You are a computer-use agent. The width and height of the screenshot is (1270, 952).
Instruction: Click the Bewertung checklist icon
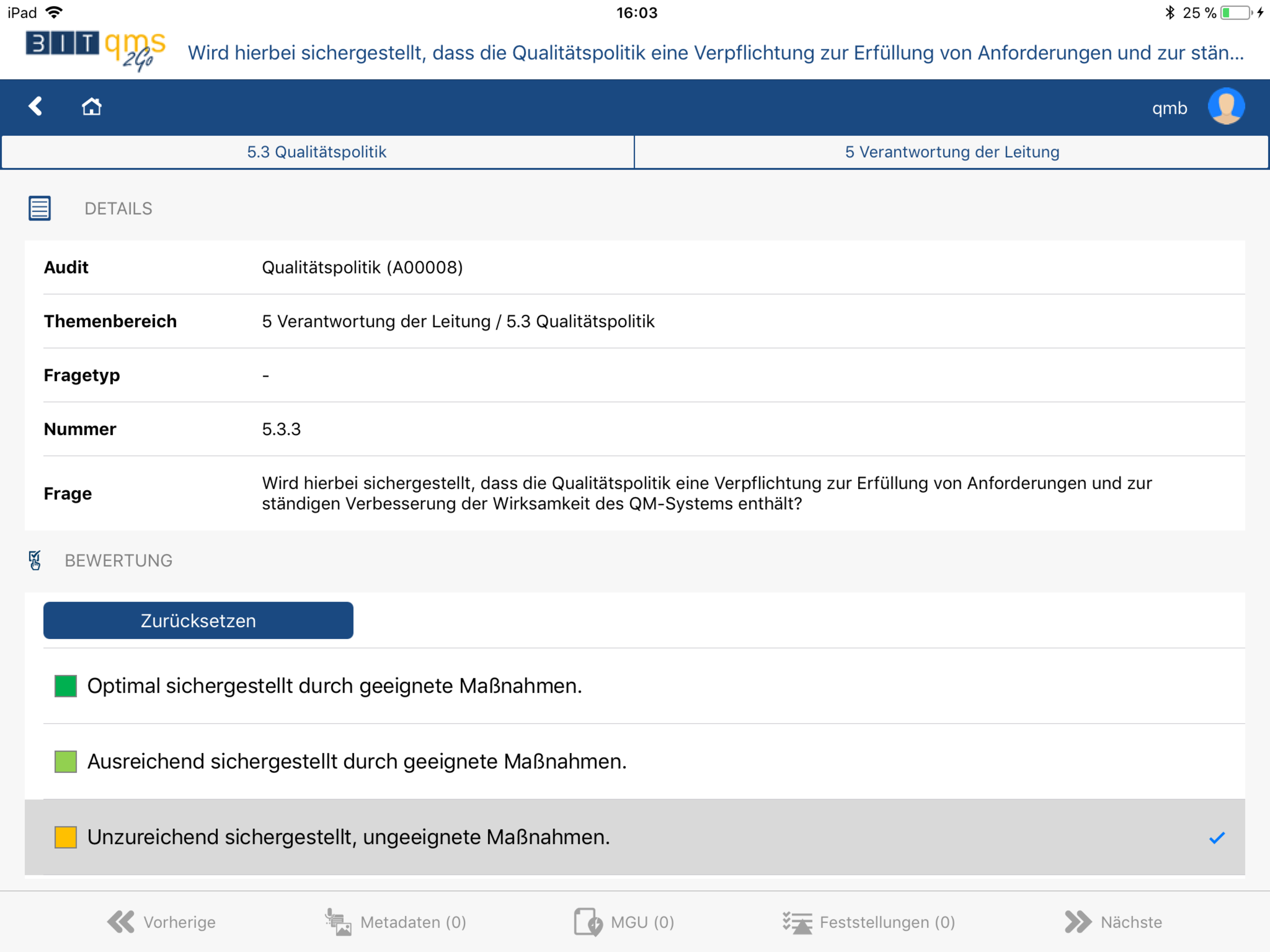35,561
